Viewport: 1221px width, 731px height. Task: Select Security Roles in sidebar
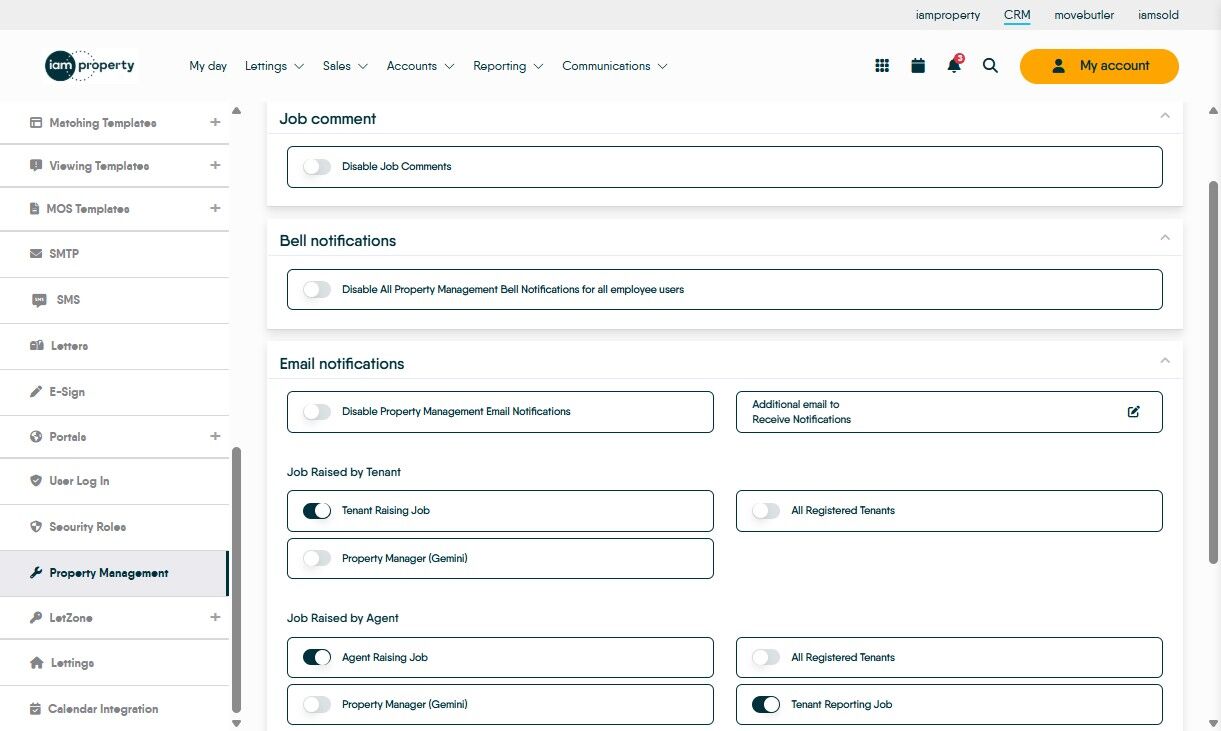[x=88, y=527]
